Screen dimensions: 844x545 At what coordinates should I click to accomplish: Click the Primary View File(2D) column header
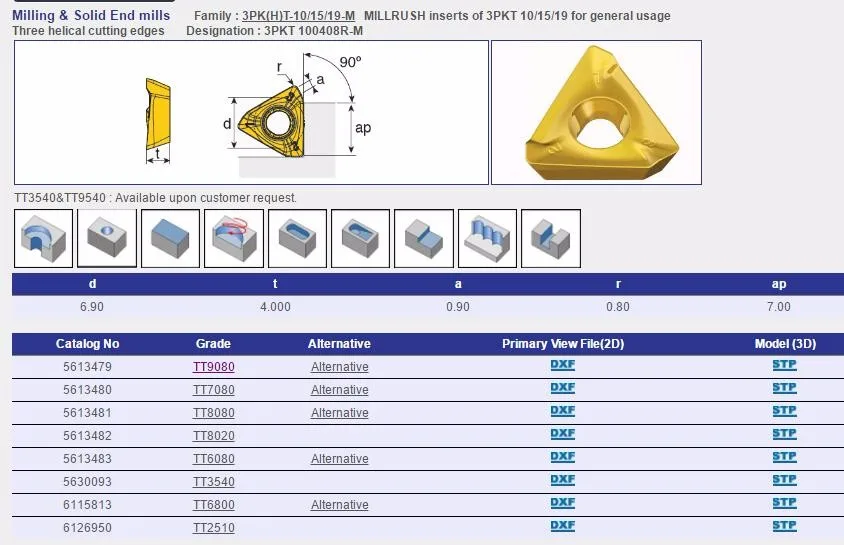(563, 344)
